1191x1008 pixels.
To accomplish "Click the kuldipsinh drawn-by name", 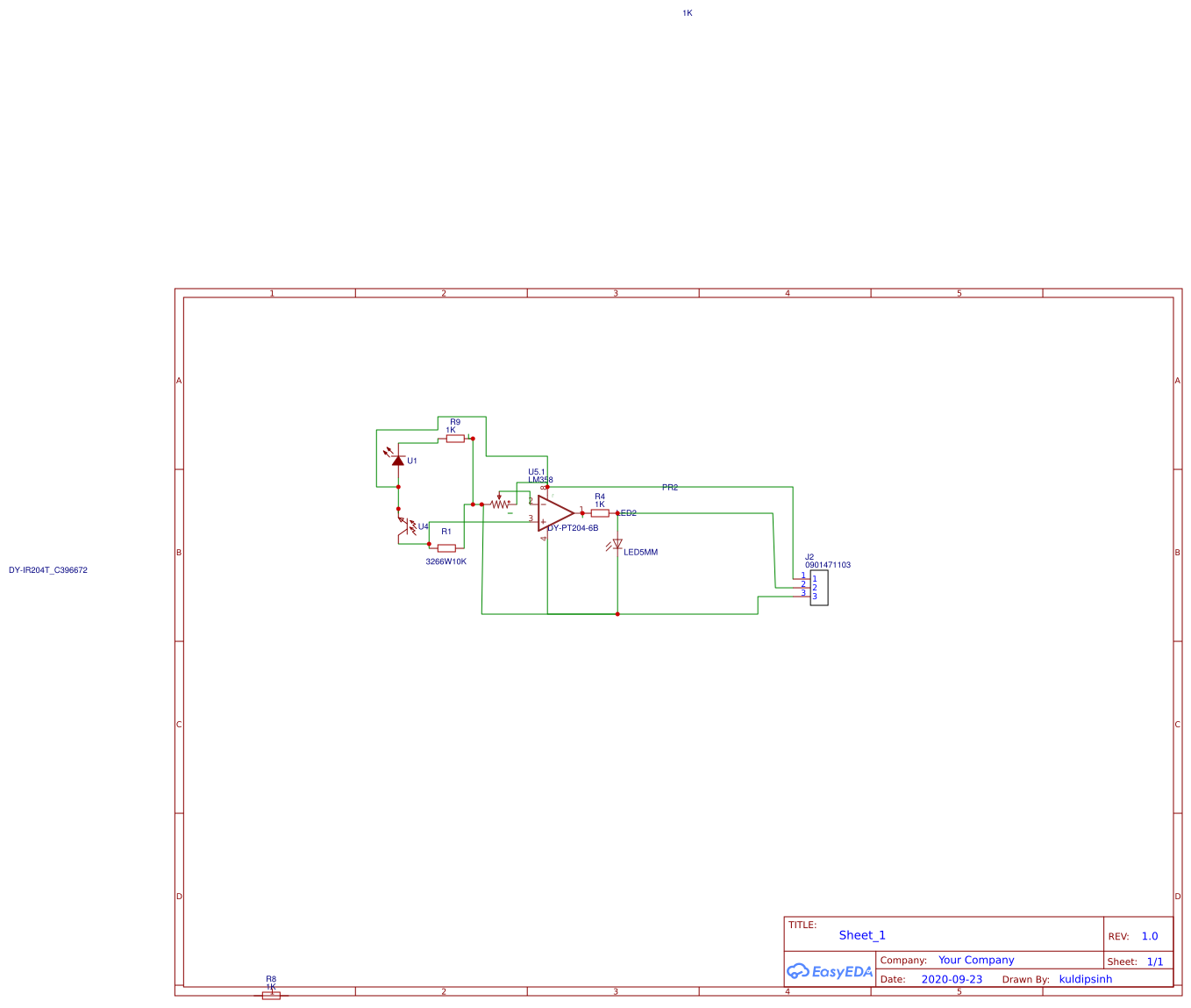I will click(1086, 979).
